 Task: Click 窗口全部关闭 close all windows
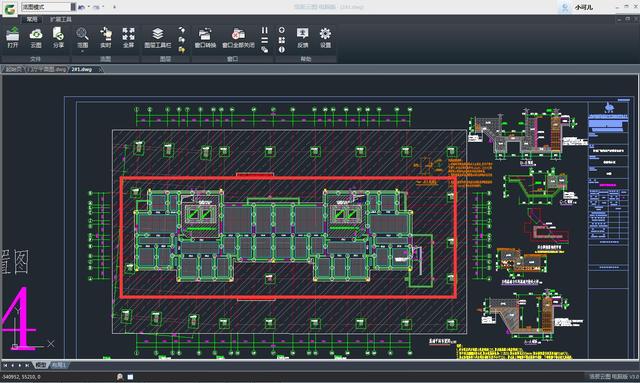(x=238, y=38)
